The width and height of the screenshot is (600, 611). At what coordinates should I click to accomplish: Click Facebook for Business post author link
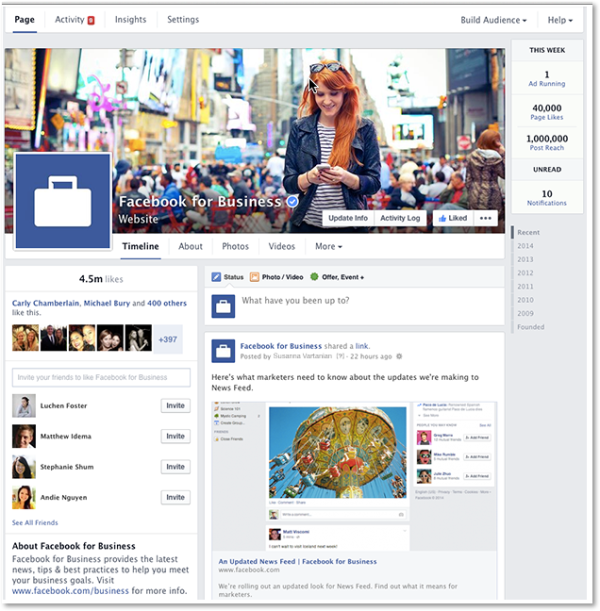pos(281,346)
